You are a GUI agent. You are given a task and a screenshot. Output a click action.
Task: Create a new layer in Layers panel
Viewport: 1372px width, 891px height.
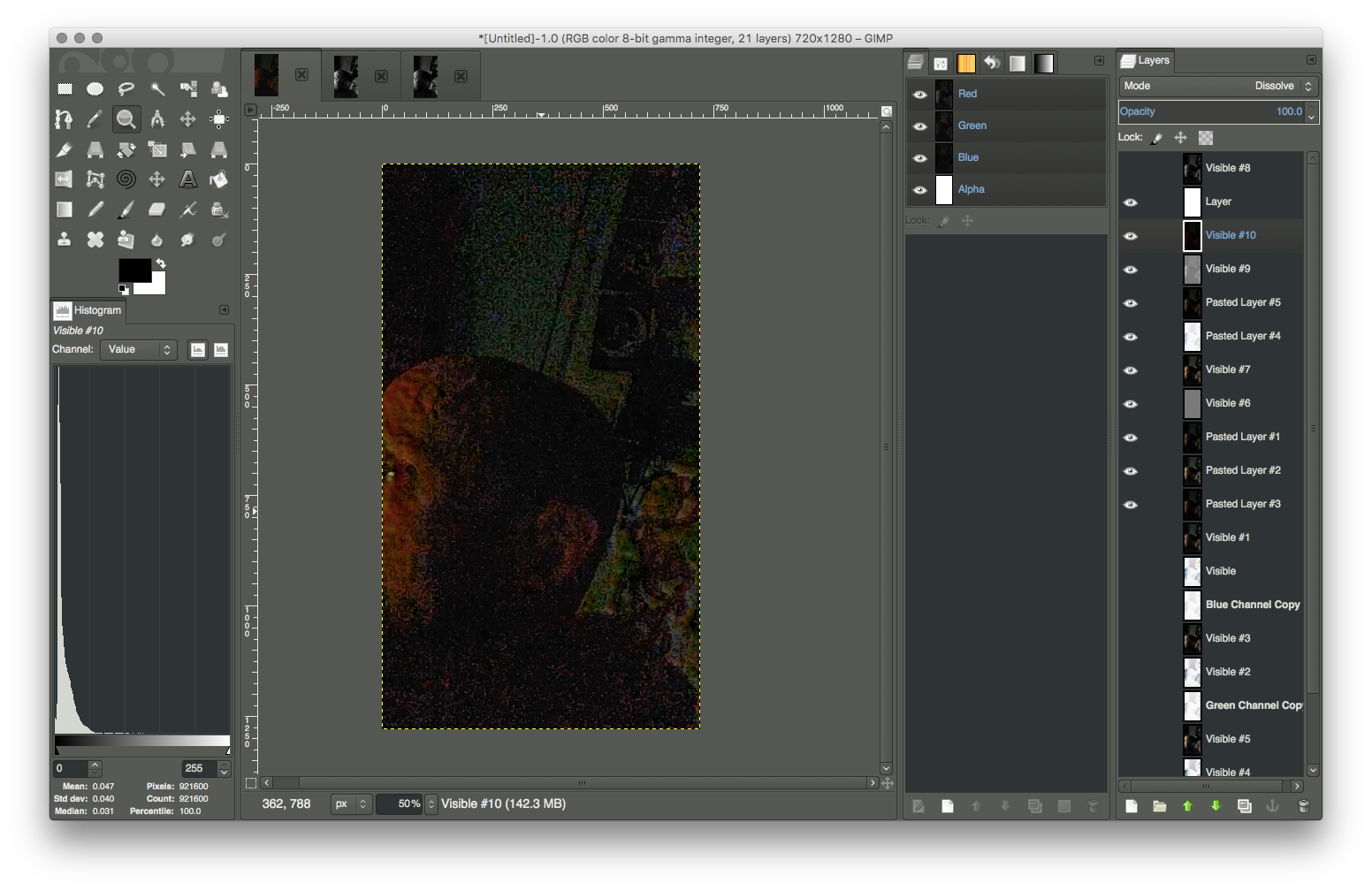pyautogui.click(x=1132, y=806)
